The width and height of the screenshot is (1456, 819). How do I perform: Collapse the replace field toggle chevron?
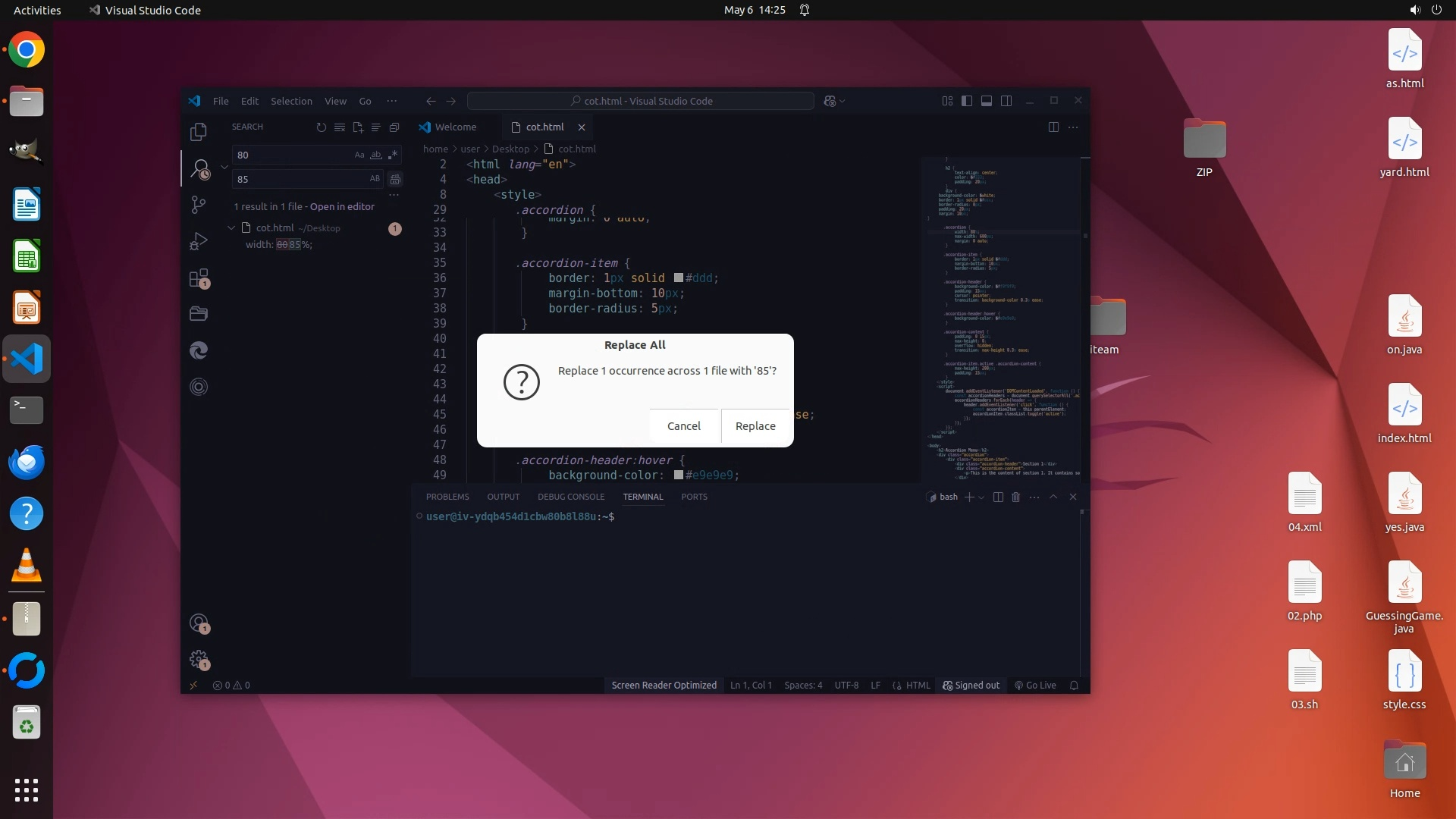(224, 167)
